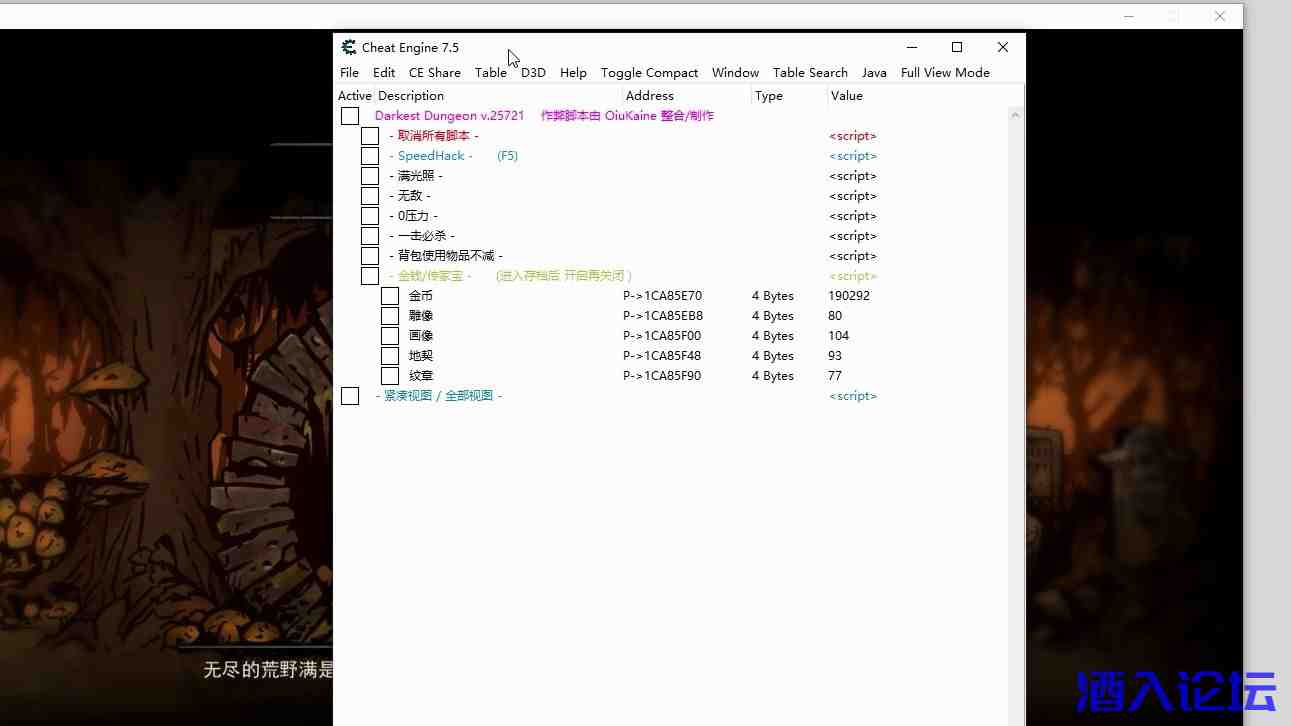Enable the 满光照 script checkbox
This screenshot has width=1291, height=726.
[x=370, y=176]
